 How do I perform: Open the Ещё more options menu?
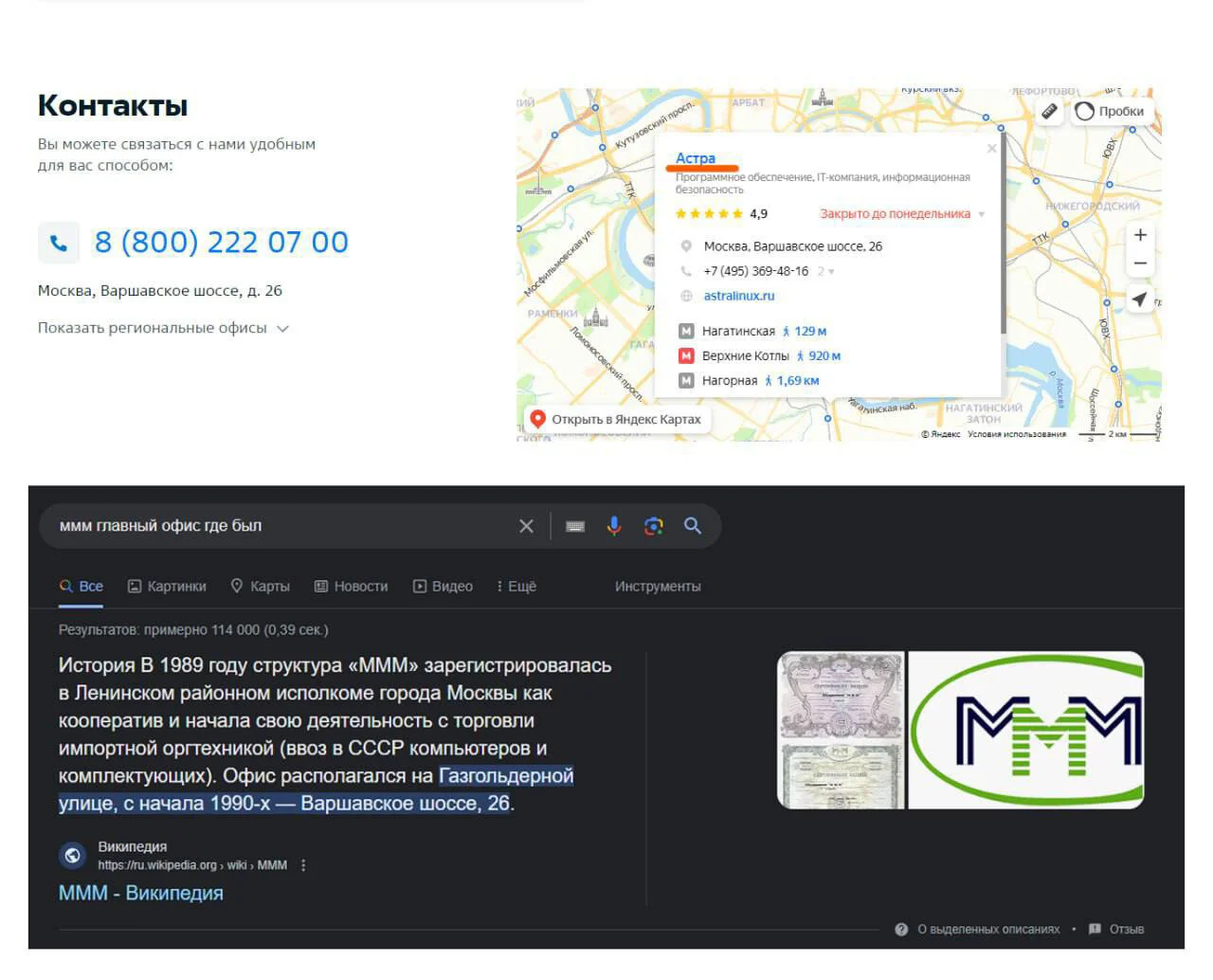(516, 587)
